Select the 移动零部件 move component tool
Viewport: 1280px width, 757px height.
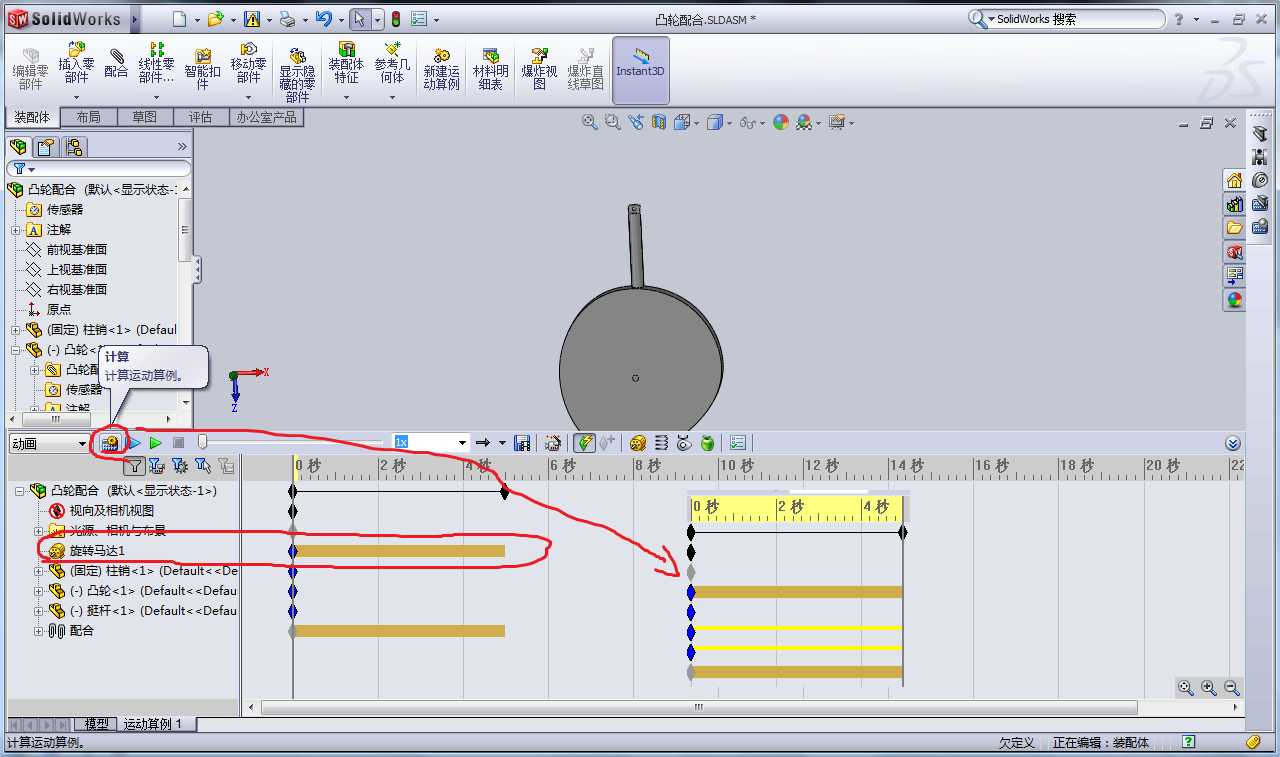[248, 69]
